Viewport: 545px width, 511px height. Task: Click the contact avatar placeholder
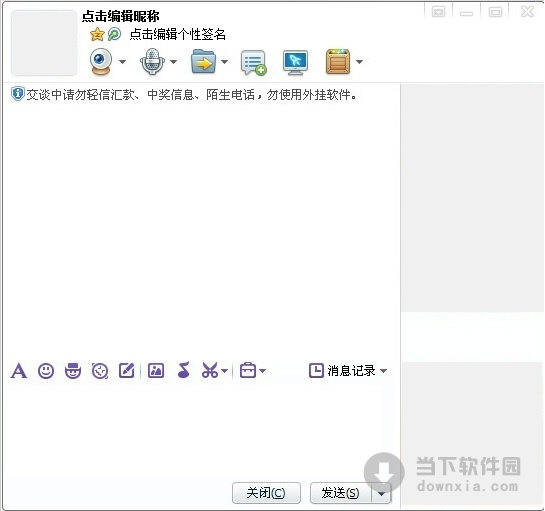[44, 43]
